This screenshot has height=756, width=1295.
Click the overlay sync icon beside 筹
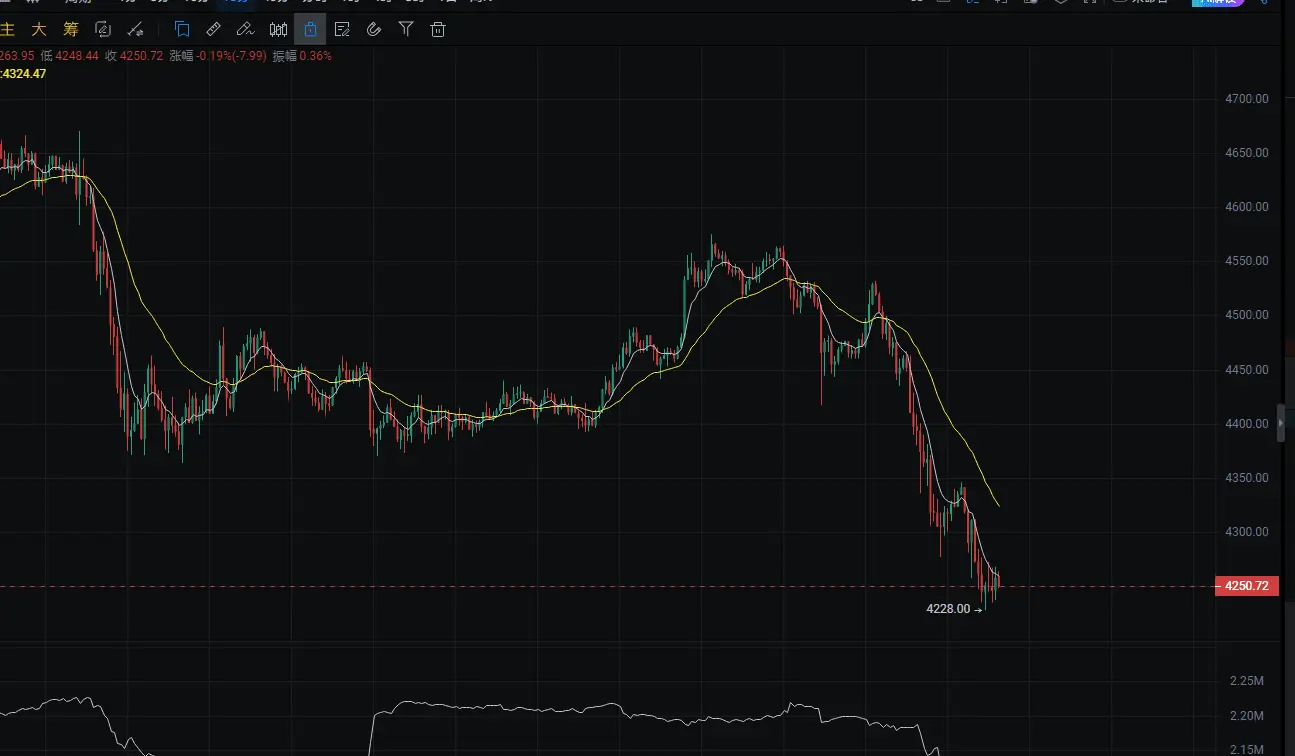(x=102, y=29)
